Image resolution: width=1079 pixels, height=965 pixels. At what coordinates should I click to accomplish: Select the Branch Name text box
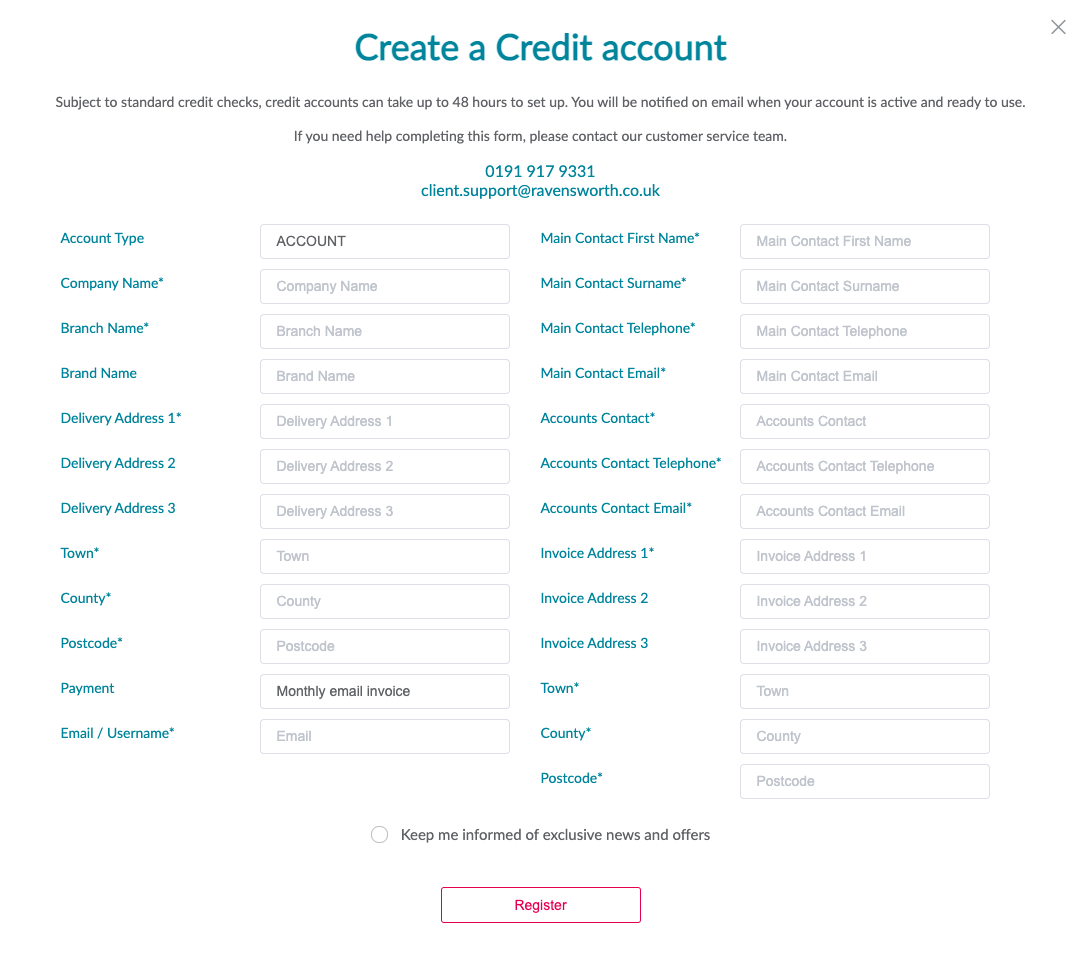(384, 331)
